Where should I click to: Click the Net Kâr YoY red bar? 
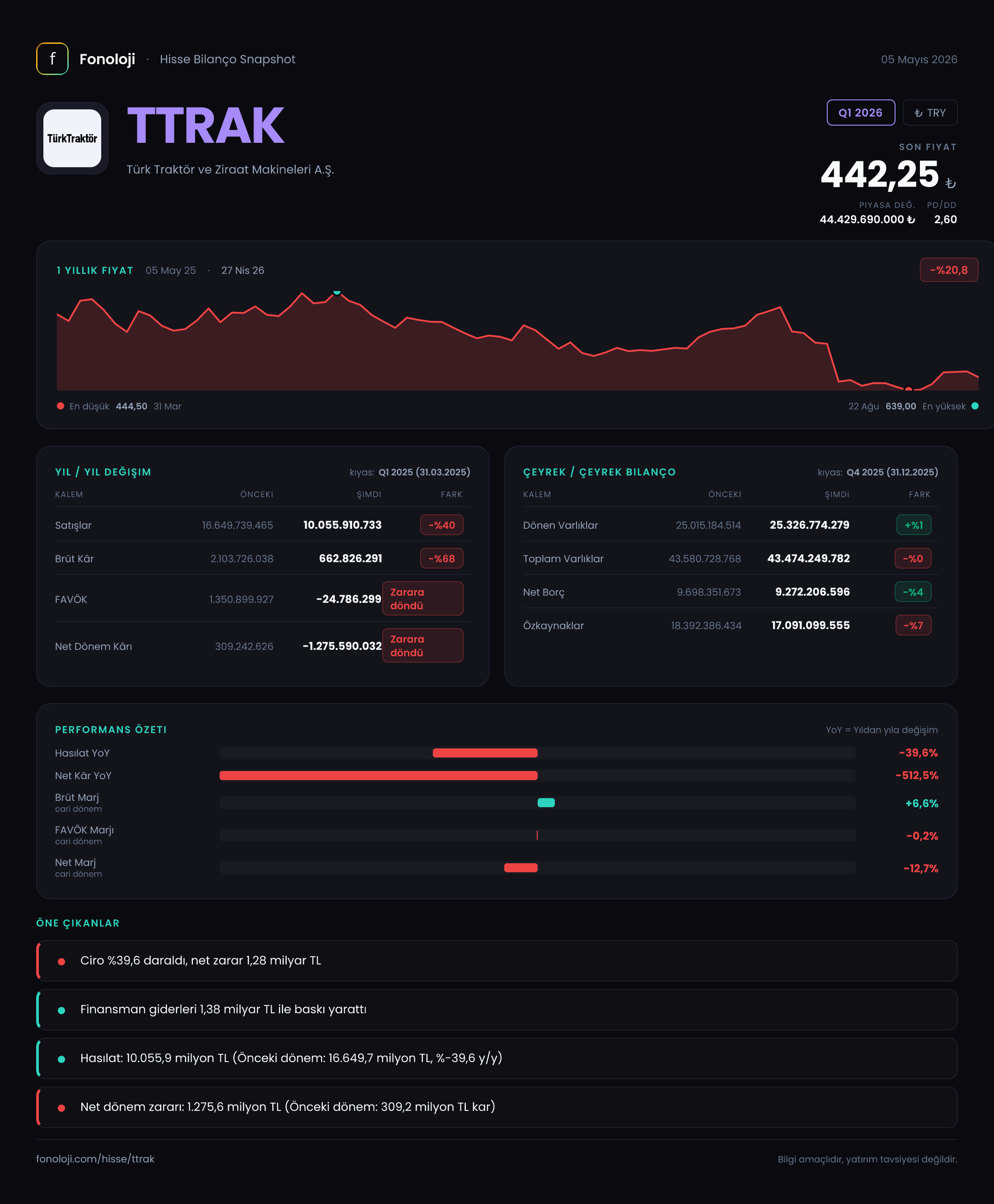coord(379,776)
